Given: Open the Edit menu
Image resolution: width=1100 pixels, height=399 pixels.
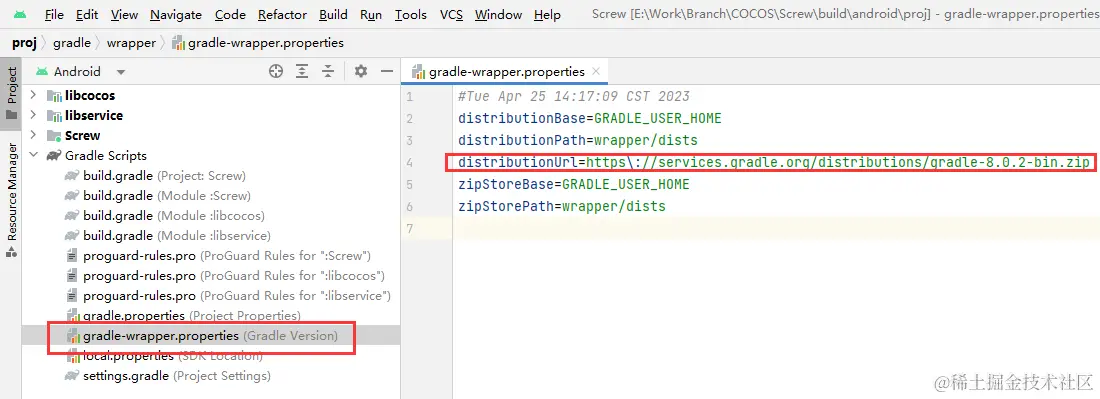Looking at the screenshot, I should pos(87,14).
